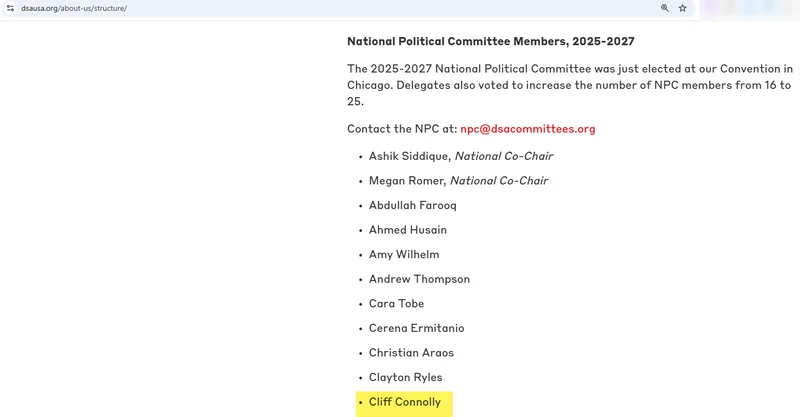Click the name Megan Romer
Viewport: 800px width, 417px height.
407,181
